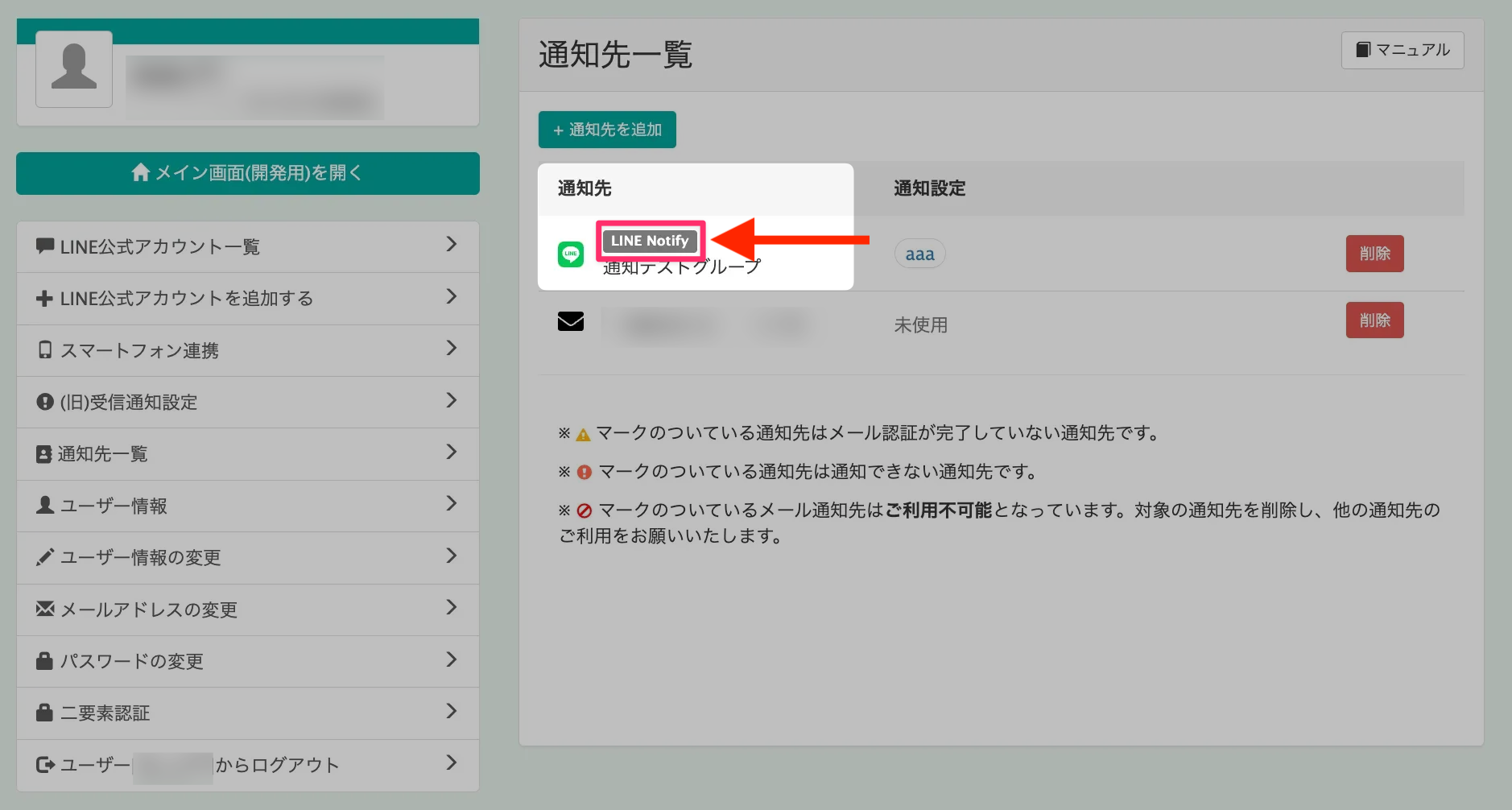The image size is (1512, 810).
Task: Open メールアドレスの変更 via its chevron arrow
Action: (x=452, y=610)
